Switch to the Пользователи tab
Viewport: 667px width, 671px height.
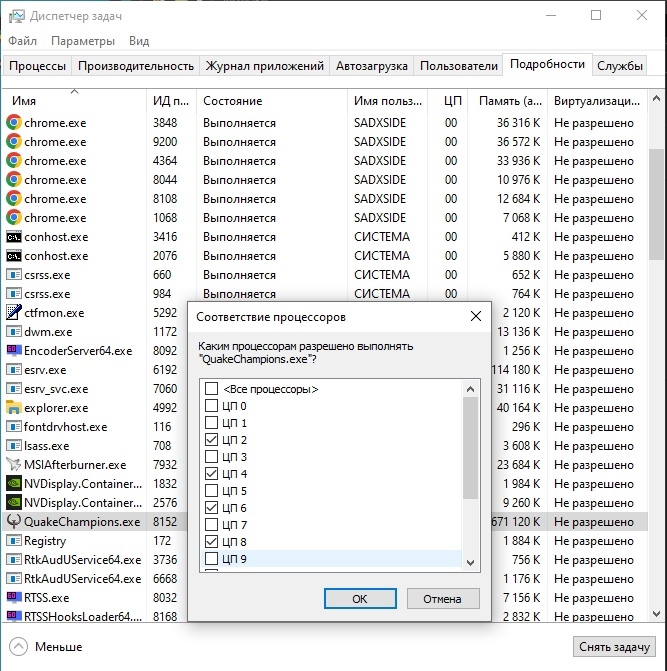coord(459,66)
